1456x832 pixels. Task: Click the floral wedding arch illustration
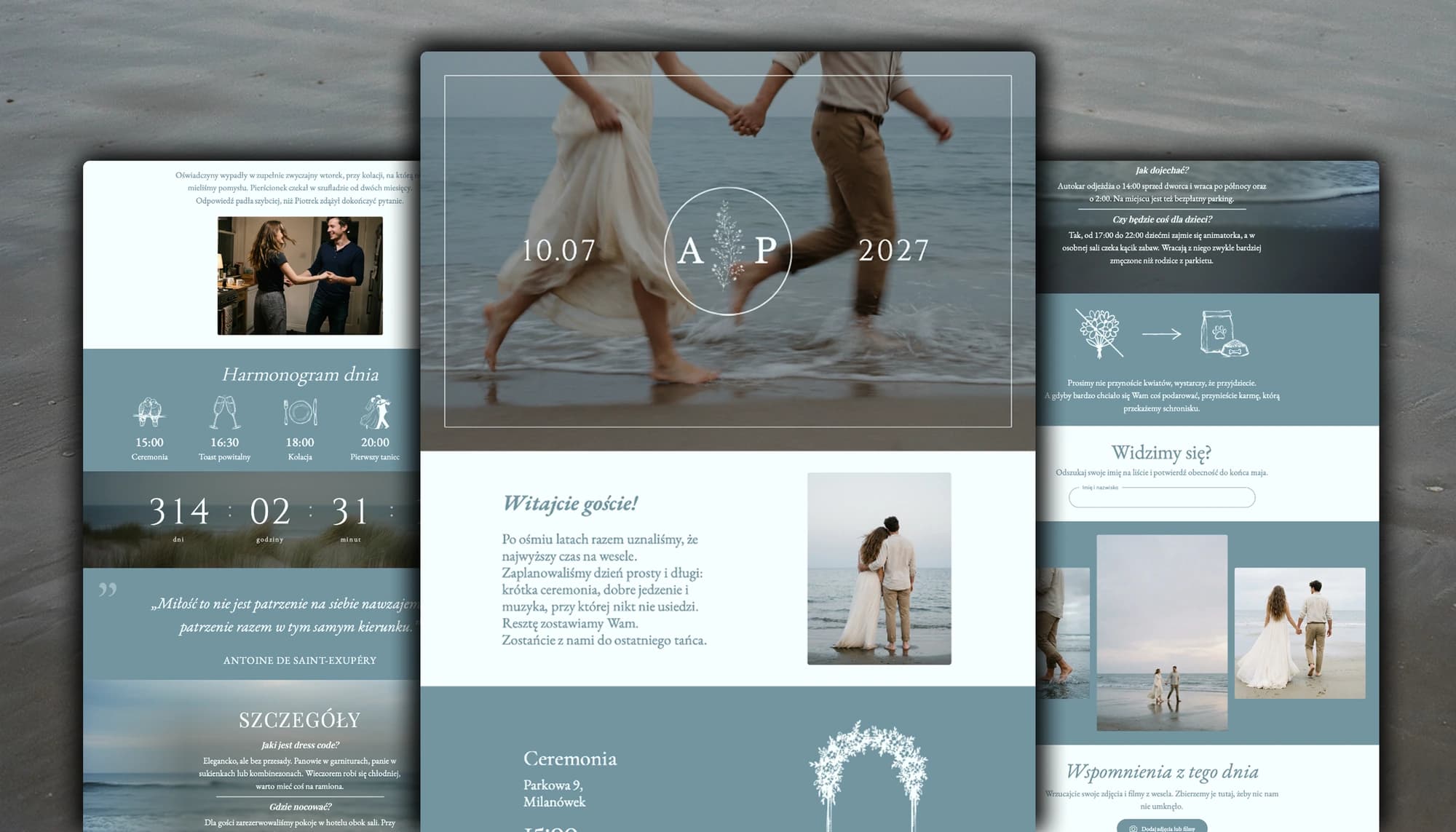point(869,775)
